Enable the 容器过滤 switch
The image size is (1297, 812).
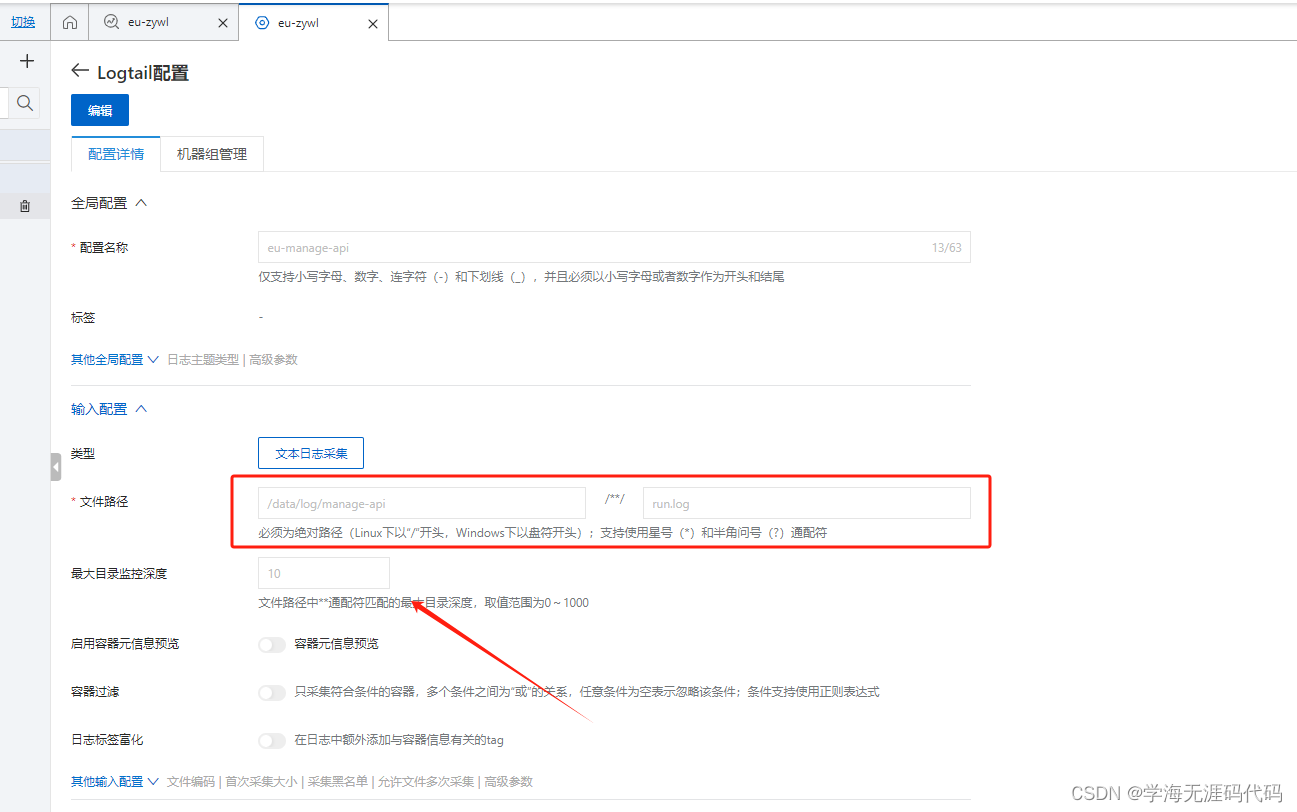(272, 692)
